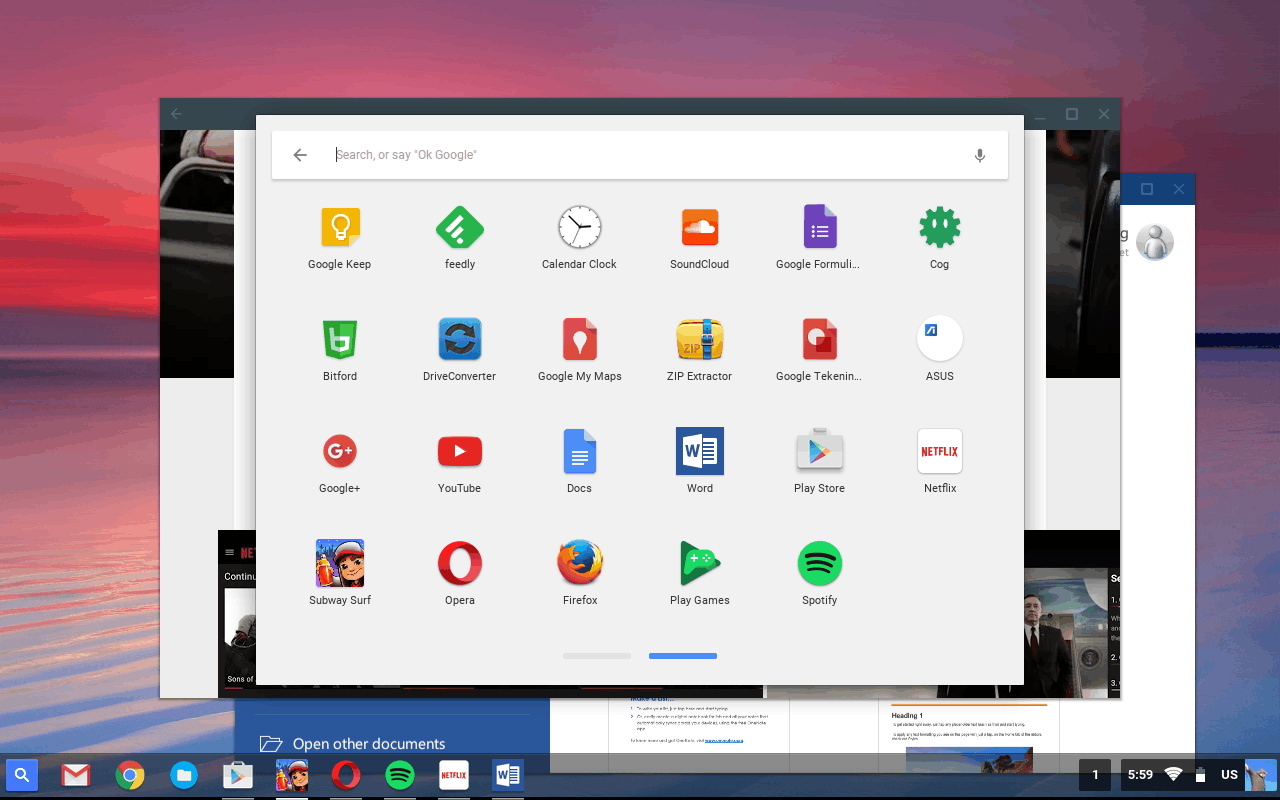Image resolution: width=1280 pixels, height=800 pixels.
Task: Launch Play Games
Action: point(700,564)
